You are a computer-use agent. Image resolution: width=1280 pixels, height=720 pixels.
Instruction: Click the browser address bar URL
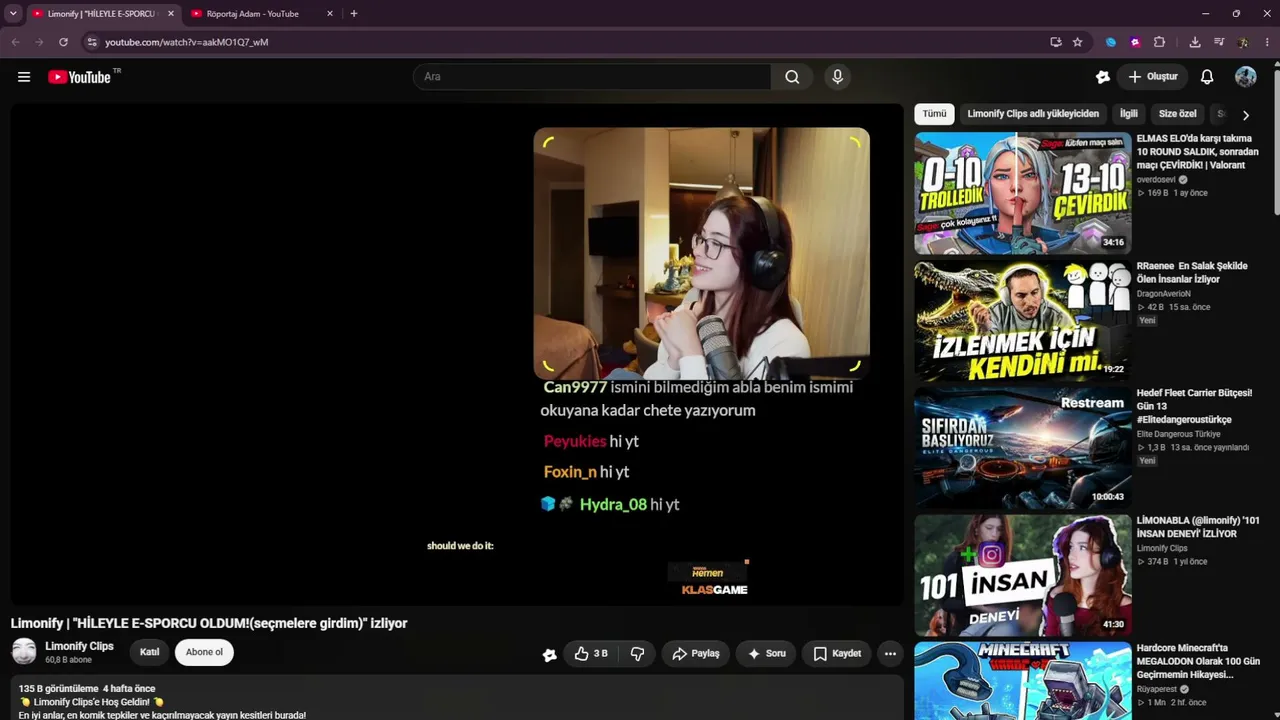coord(187,42)
